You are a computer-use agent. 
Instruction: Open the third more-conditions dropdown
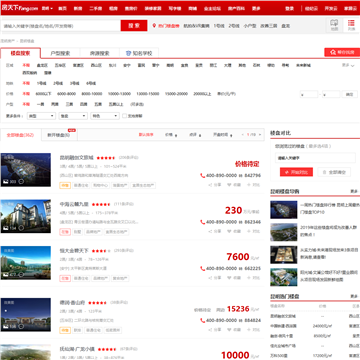(105, 116)
